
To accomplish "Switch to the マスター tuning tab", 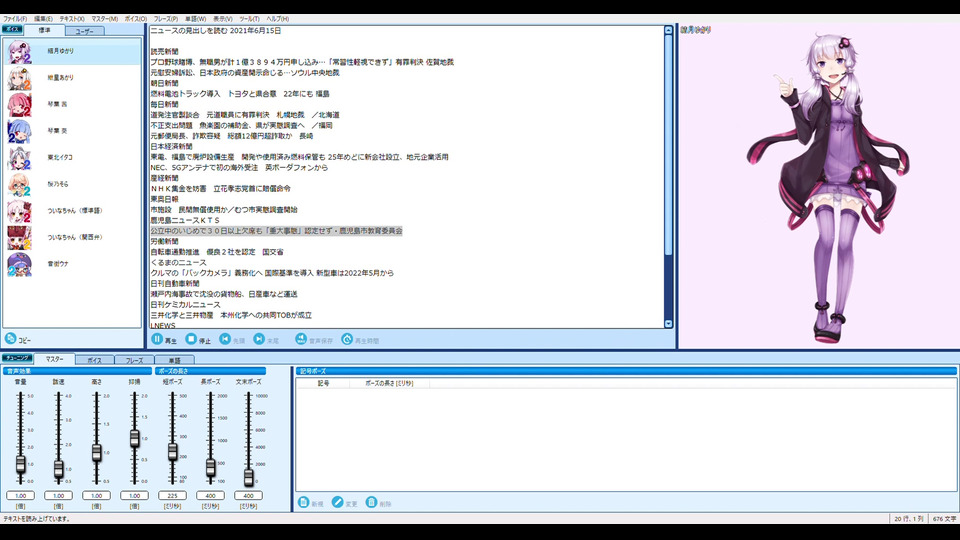I will [54, 359].
